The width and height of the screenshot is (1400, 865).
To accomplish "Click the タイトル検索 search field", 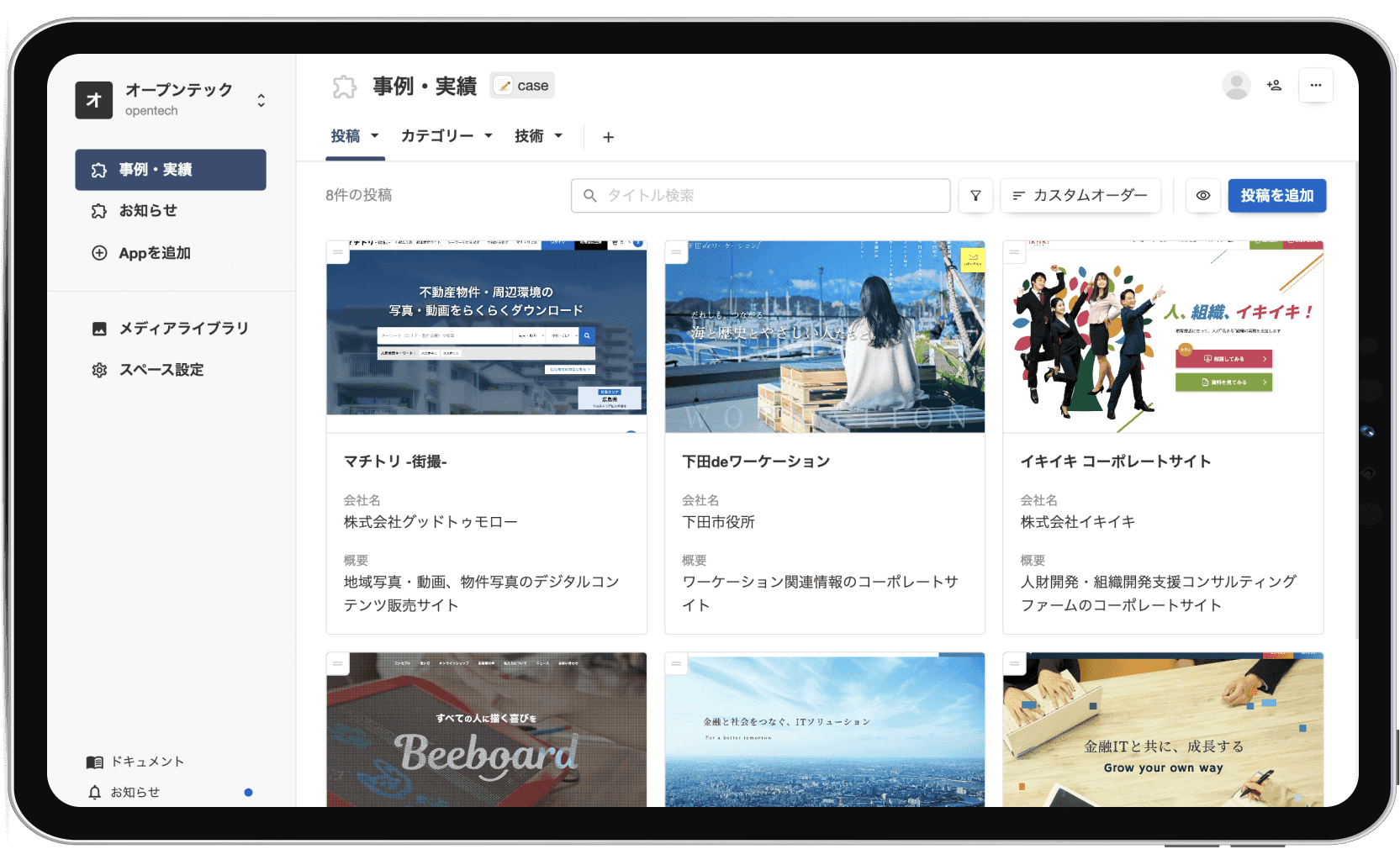I will pyautogui.click(x=760, y=196).
